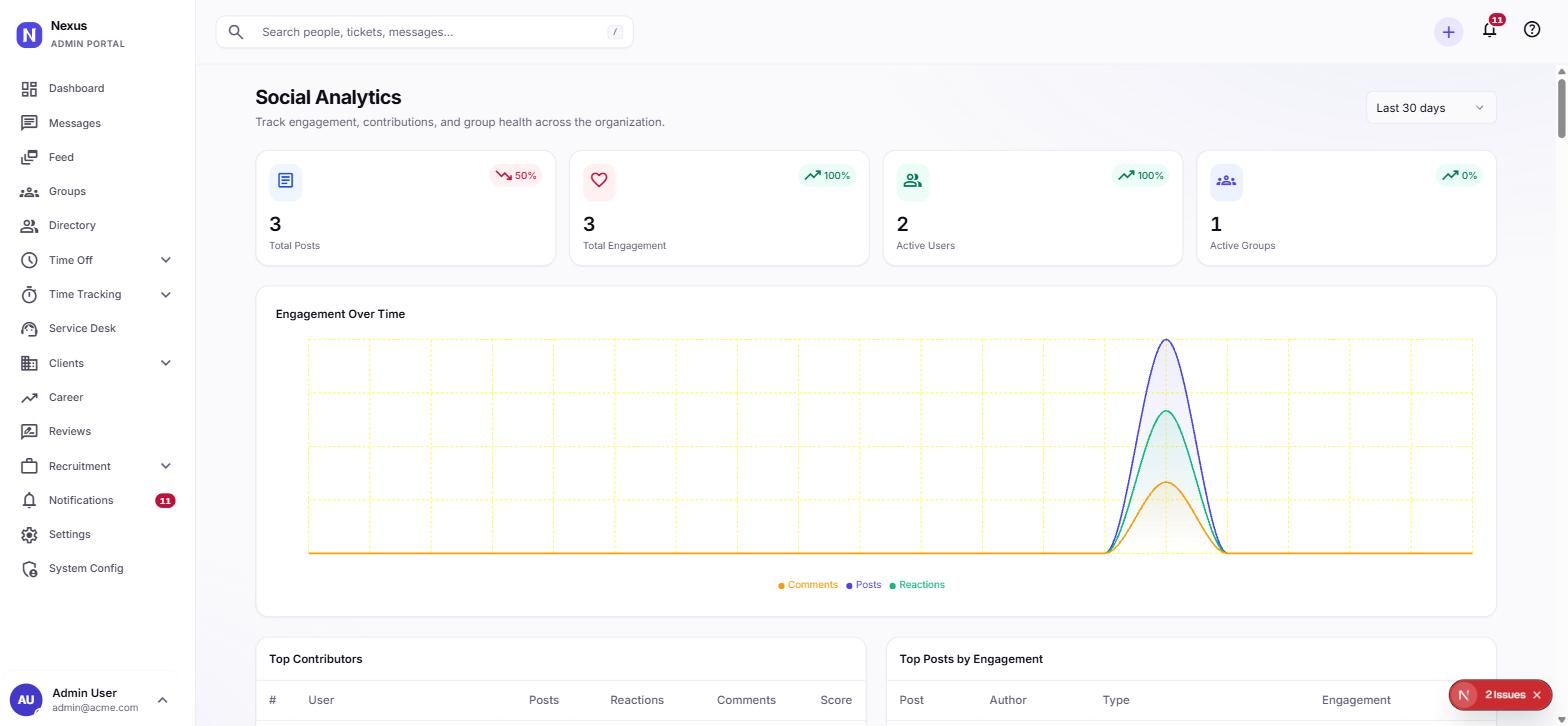
Task: Click the Time Tracking stopwatch icon
Action: tap(29, 295)
